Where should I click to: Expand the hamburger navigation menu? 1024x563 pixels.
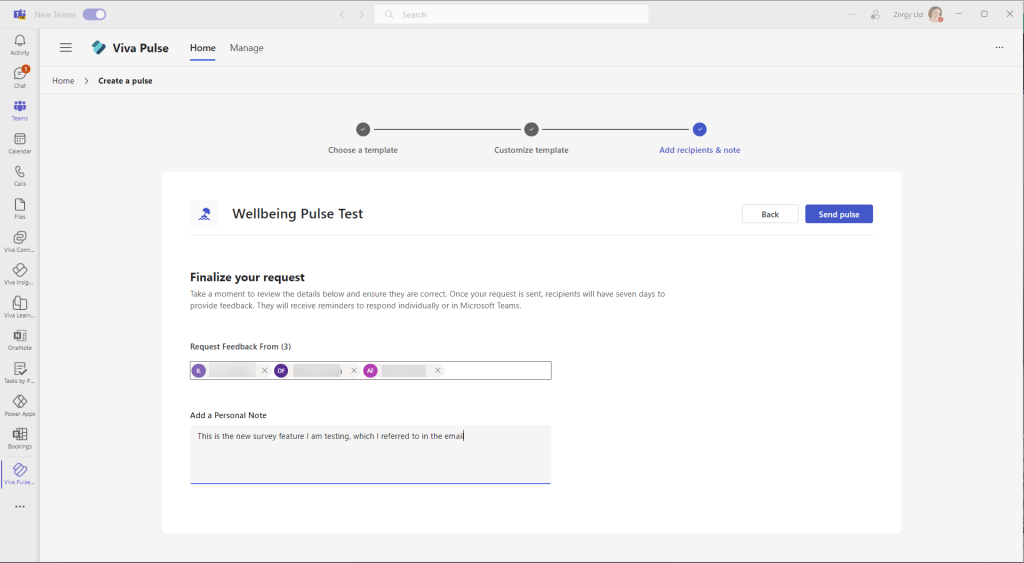[x=66, y=48]
